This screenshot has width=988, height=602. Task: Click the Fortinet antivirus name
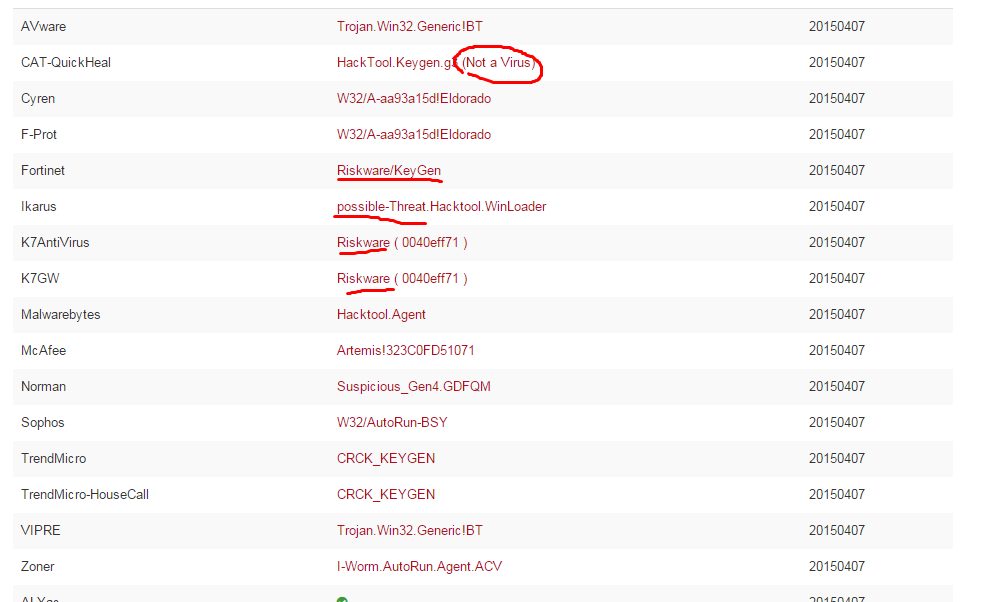pyautogui.click(x=43, y=170)
